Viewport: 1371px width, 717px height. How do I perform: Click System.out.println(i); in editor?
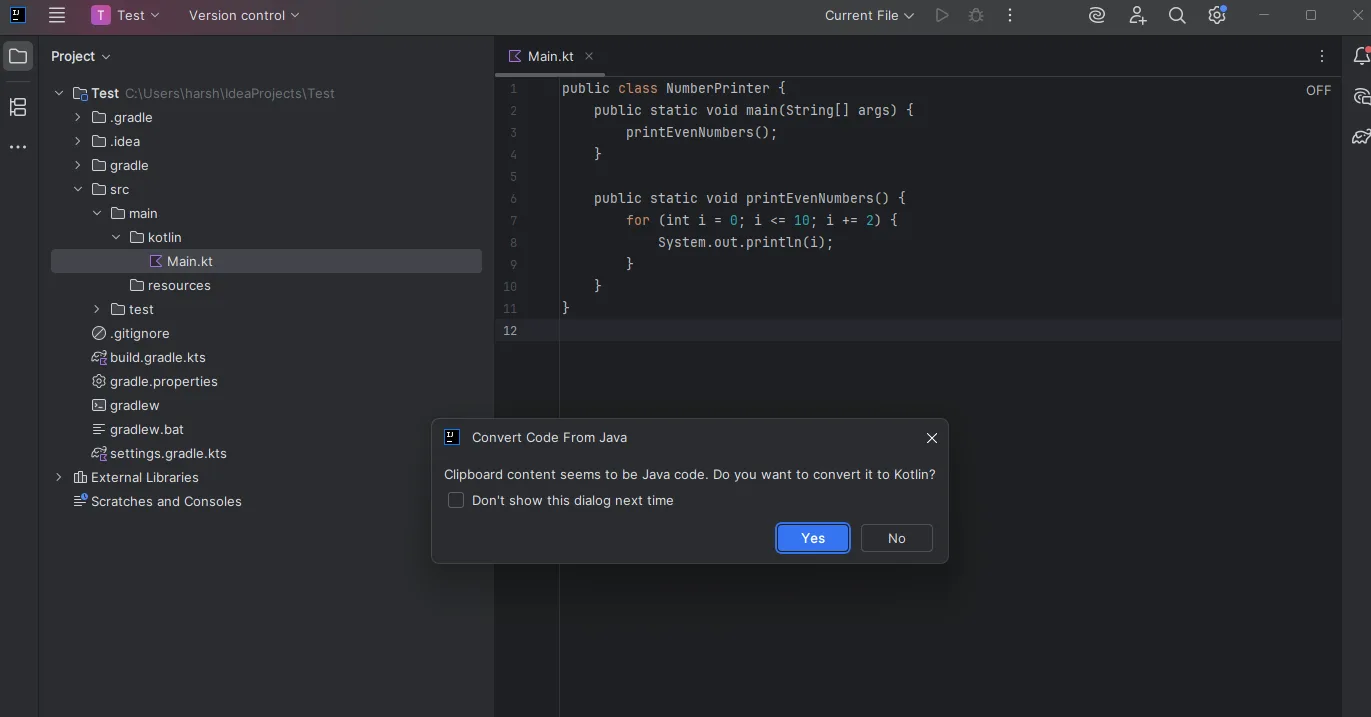pyautogui.click(x=745, y=242)
